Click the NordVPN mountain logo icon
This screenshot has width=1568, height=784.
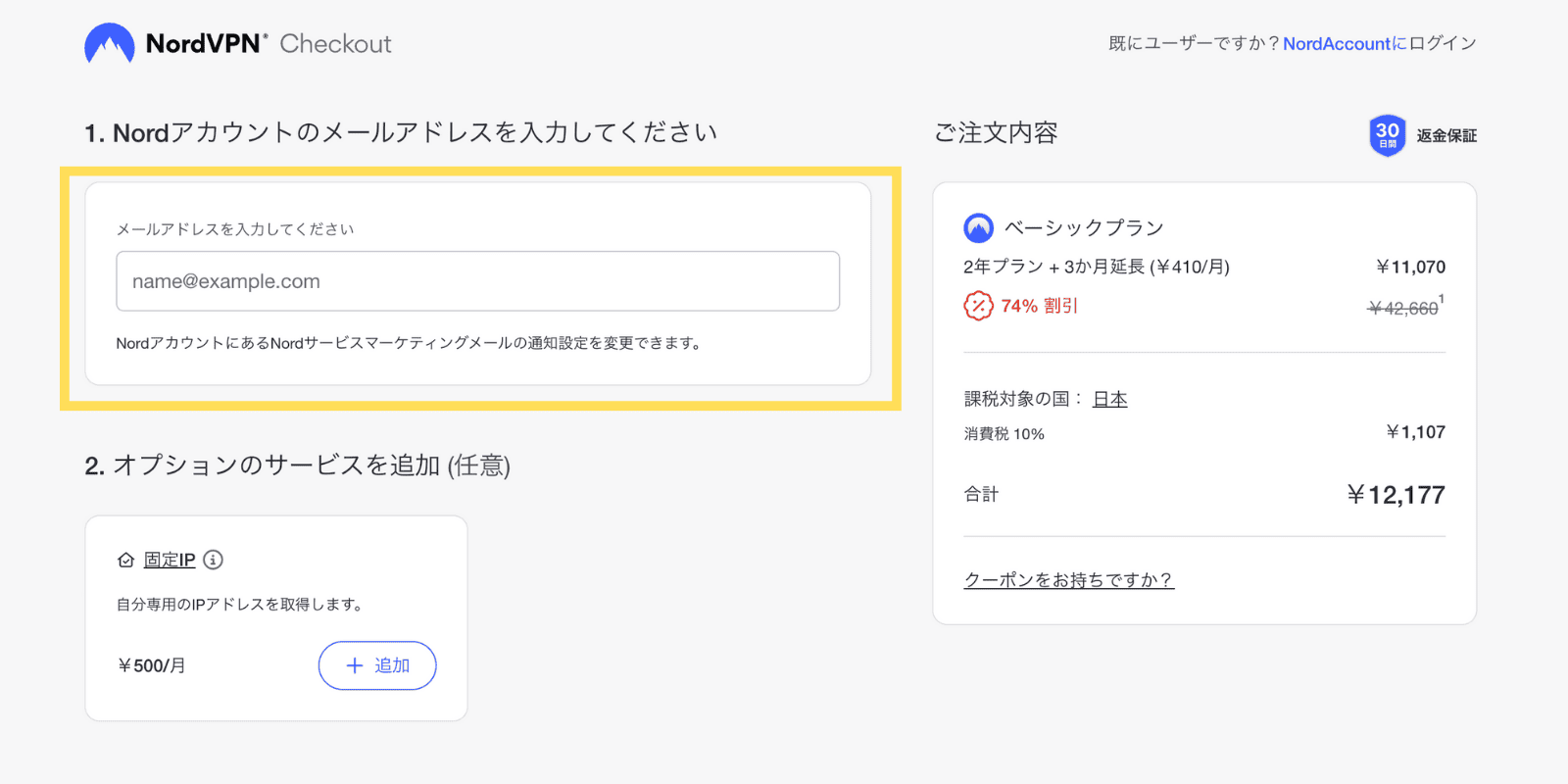tap(110, 43)
